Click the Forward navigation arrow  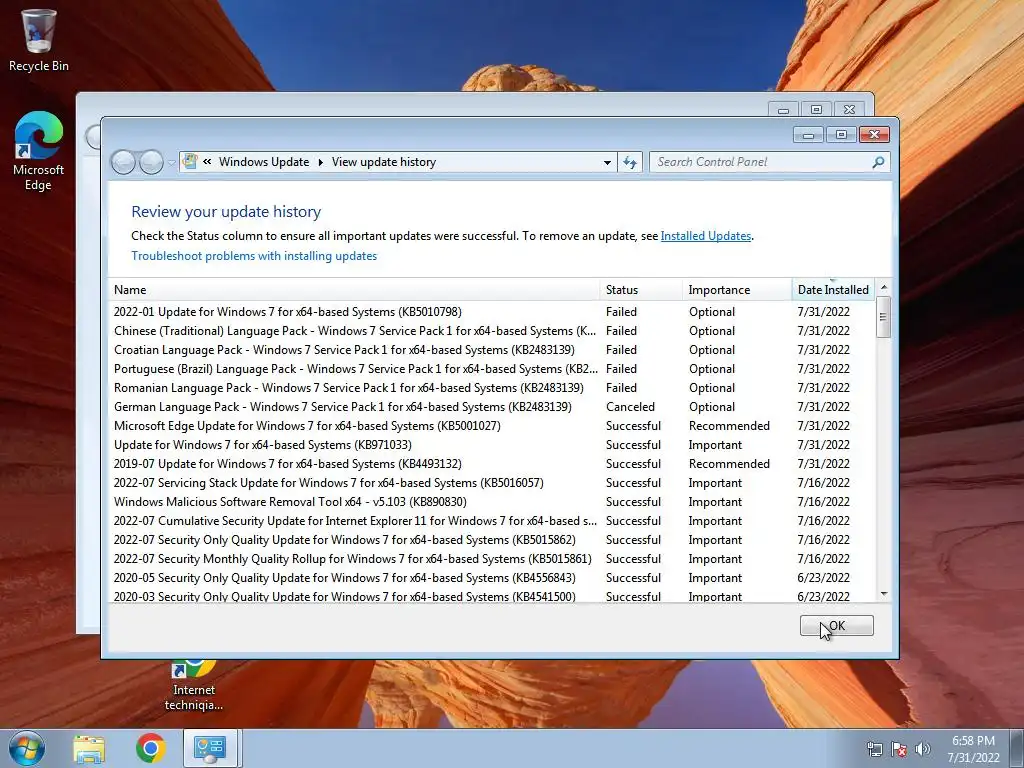pyautogui.click(x=151, y=162)
